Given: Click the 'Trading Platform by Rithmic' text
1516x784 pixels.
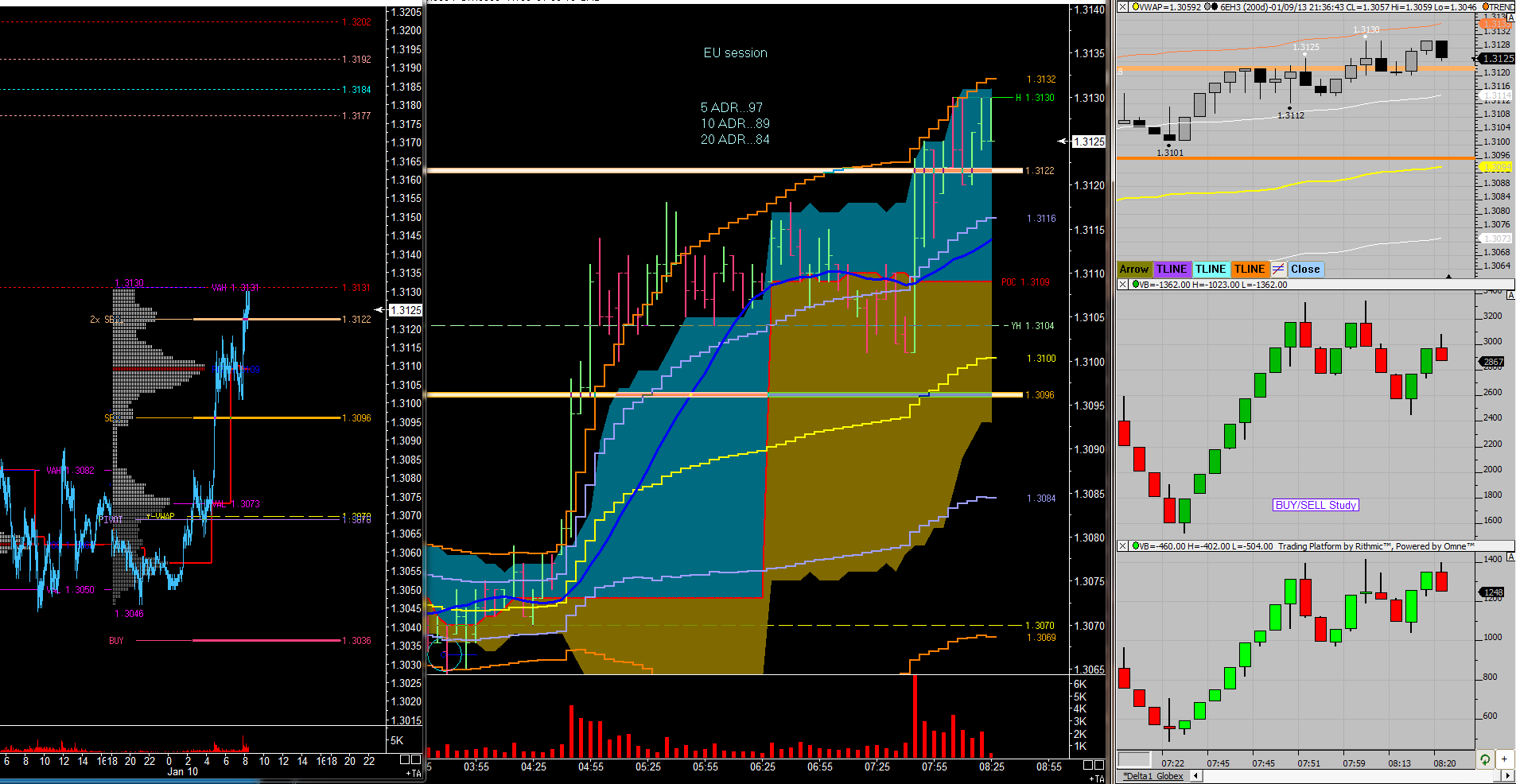Looking at the screenshot, I should [x=1335, y=546].
